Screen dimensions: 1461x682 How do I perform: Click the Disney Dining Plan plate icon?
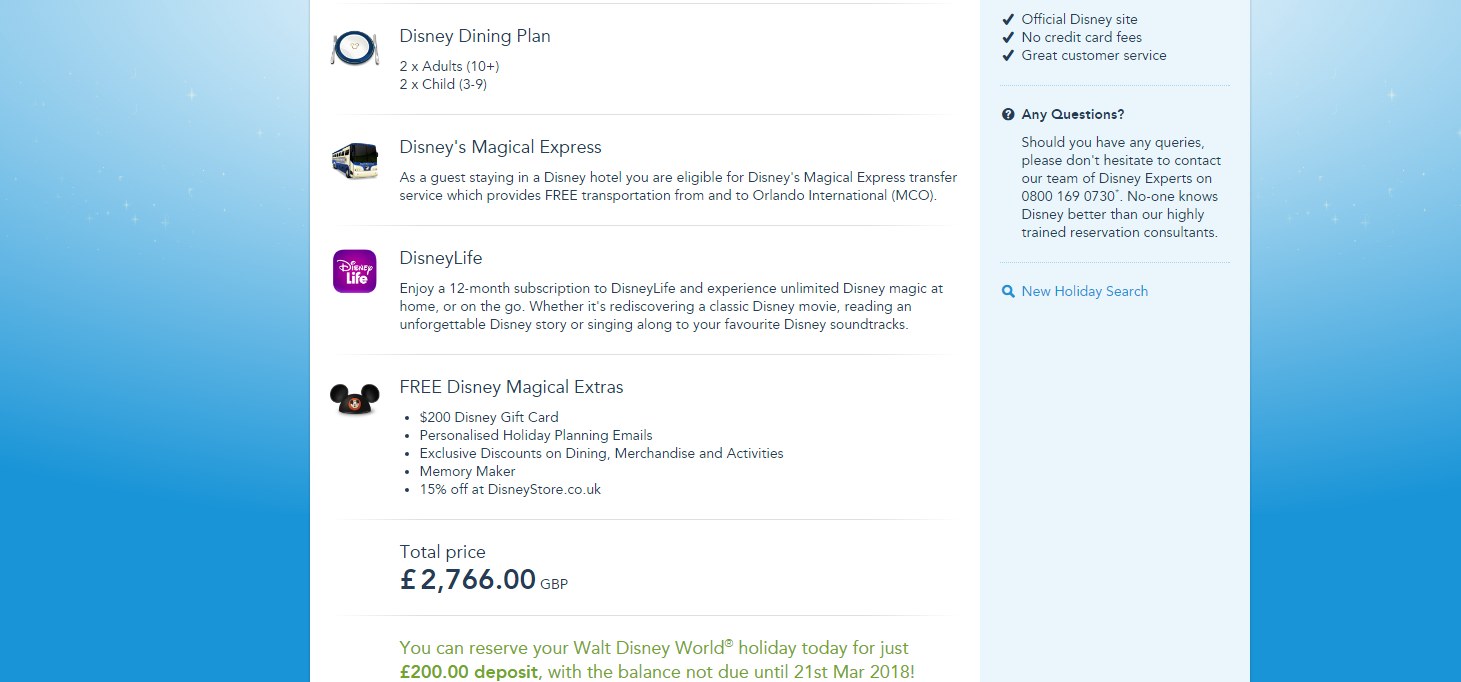[x=354, y=48]
